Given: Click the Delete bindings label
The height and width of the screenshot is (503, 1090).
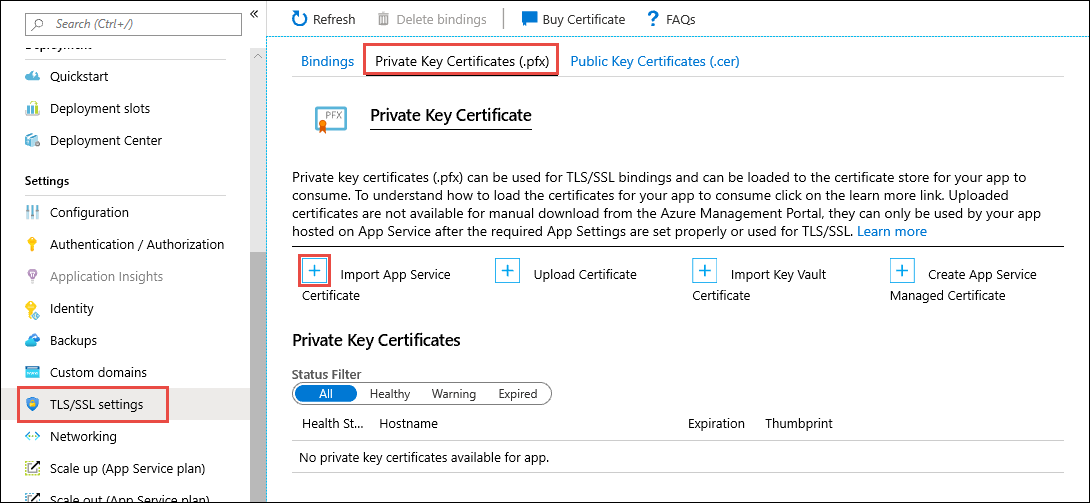Looking at the screenshot, I should pyautogui.click(x=441, y=19).
